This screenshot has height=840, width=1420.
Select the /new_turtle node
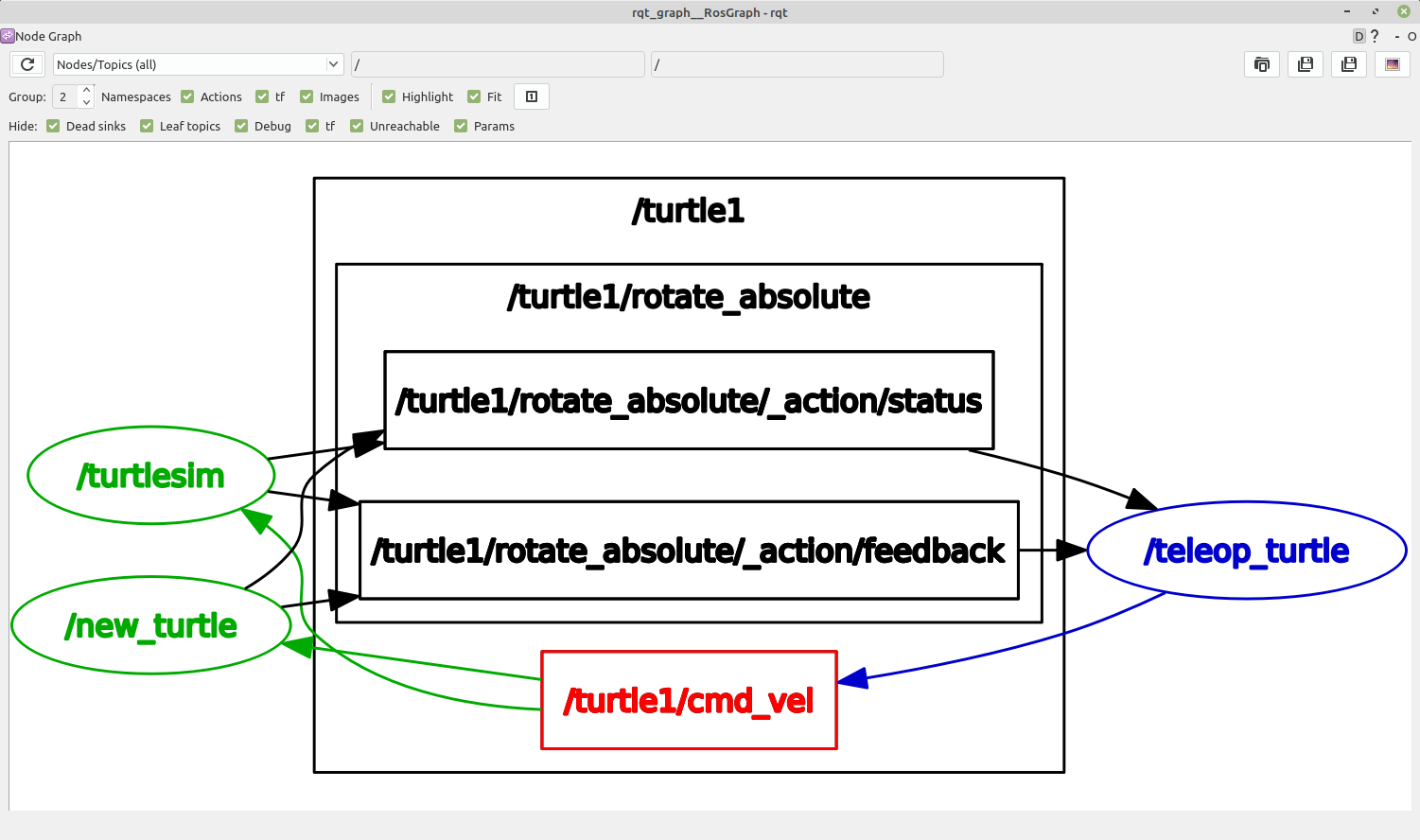151,625
